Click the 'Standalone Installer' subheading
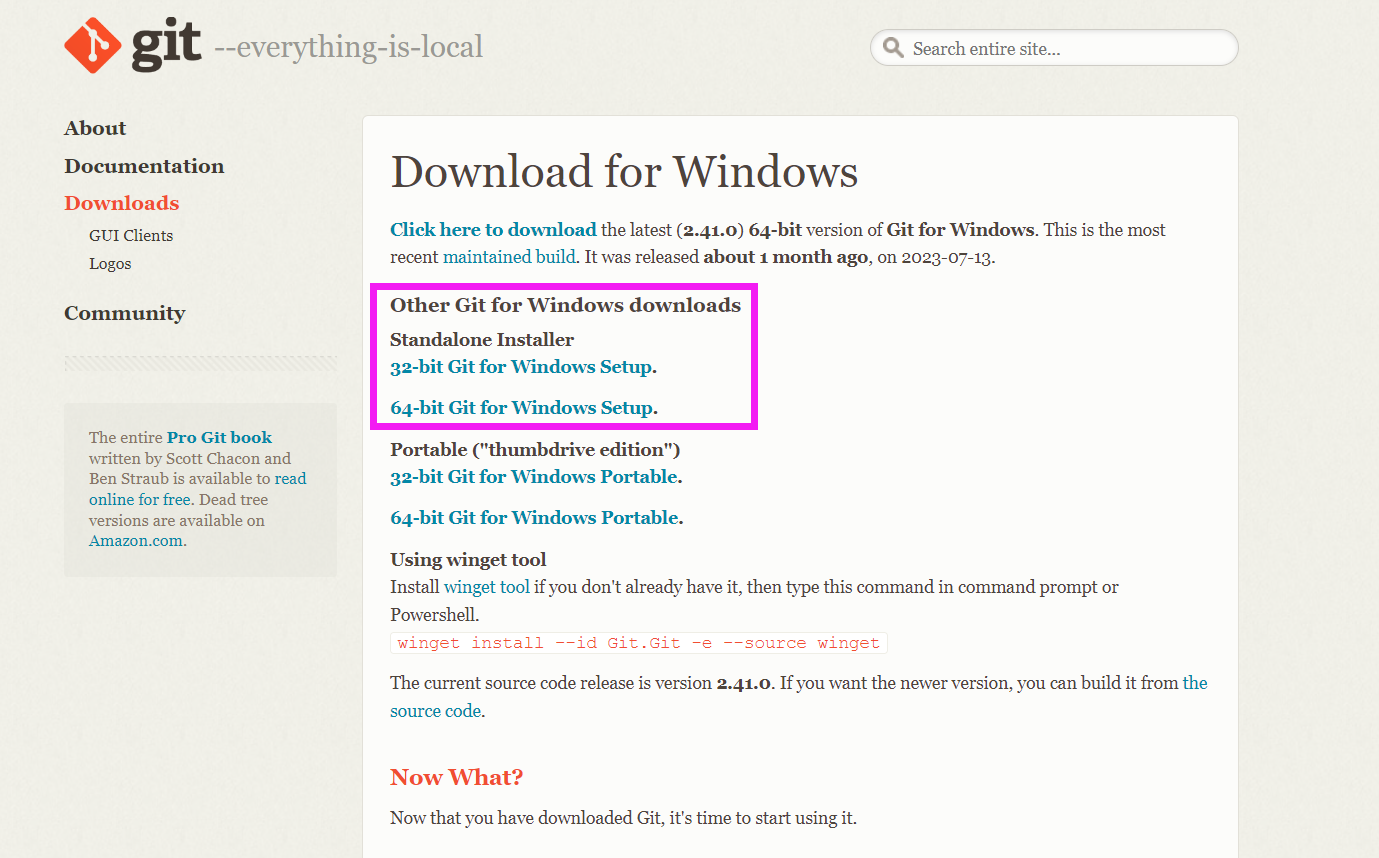The image size is (1379, 858). (482, 340)
